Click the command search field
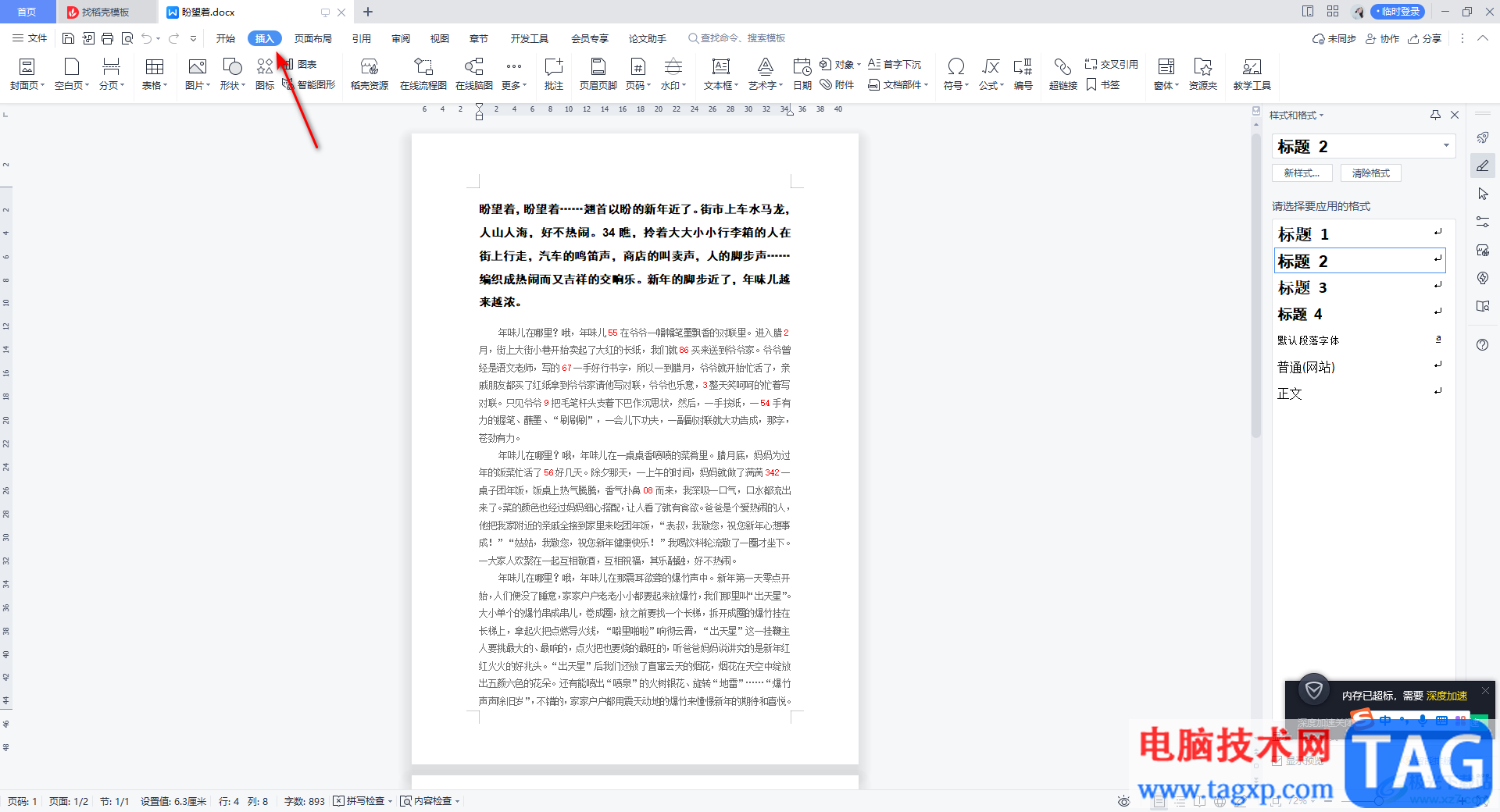Image resolution: width=1500 pixels, height=812 pixels. pyautogui.click(x=738, y=38)
